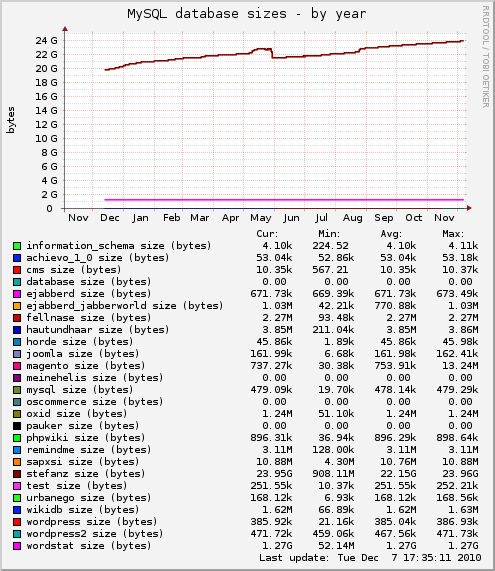This screenshot has height=571, width=495.
Task: Click the 24 G y-axis label
Action: [46, 41]
